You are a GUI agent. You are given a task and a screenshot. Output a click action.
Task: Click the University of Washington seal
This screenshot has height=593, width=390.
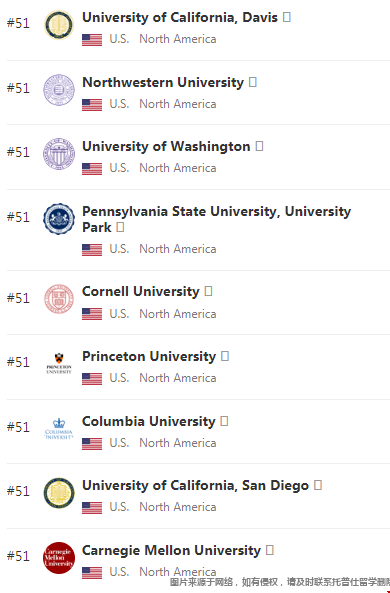[x=59, y=154]
